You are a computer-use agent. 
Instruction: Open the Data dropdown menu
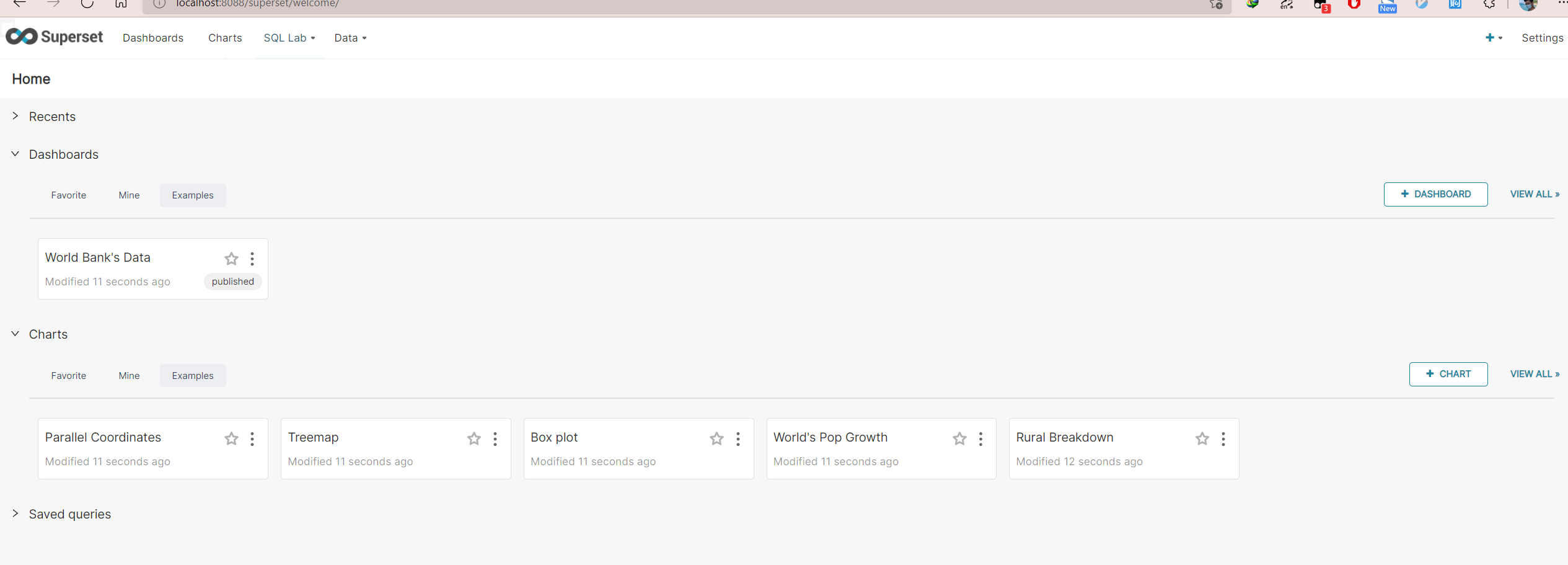pos(350,38)
